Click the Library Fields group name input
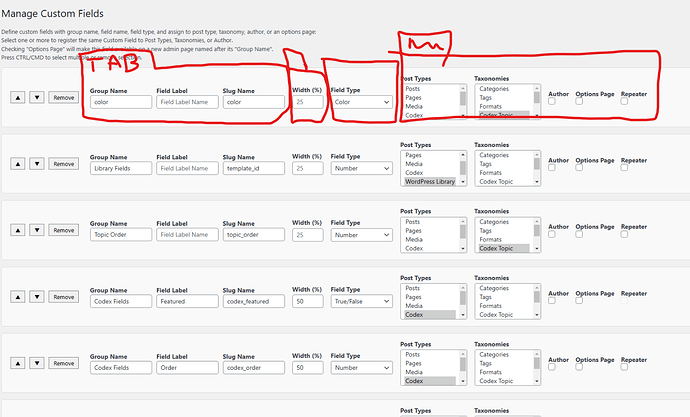Viewport: 690px width, 417px height. tap(121, 168)
